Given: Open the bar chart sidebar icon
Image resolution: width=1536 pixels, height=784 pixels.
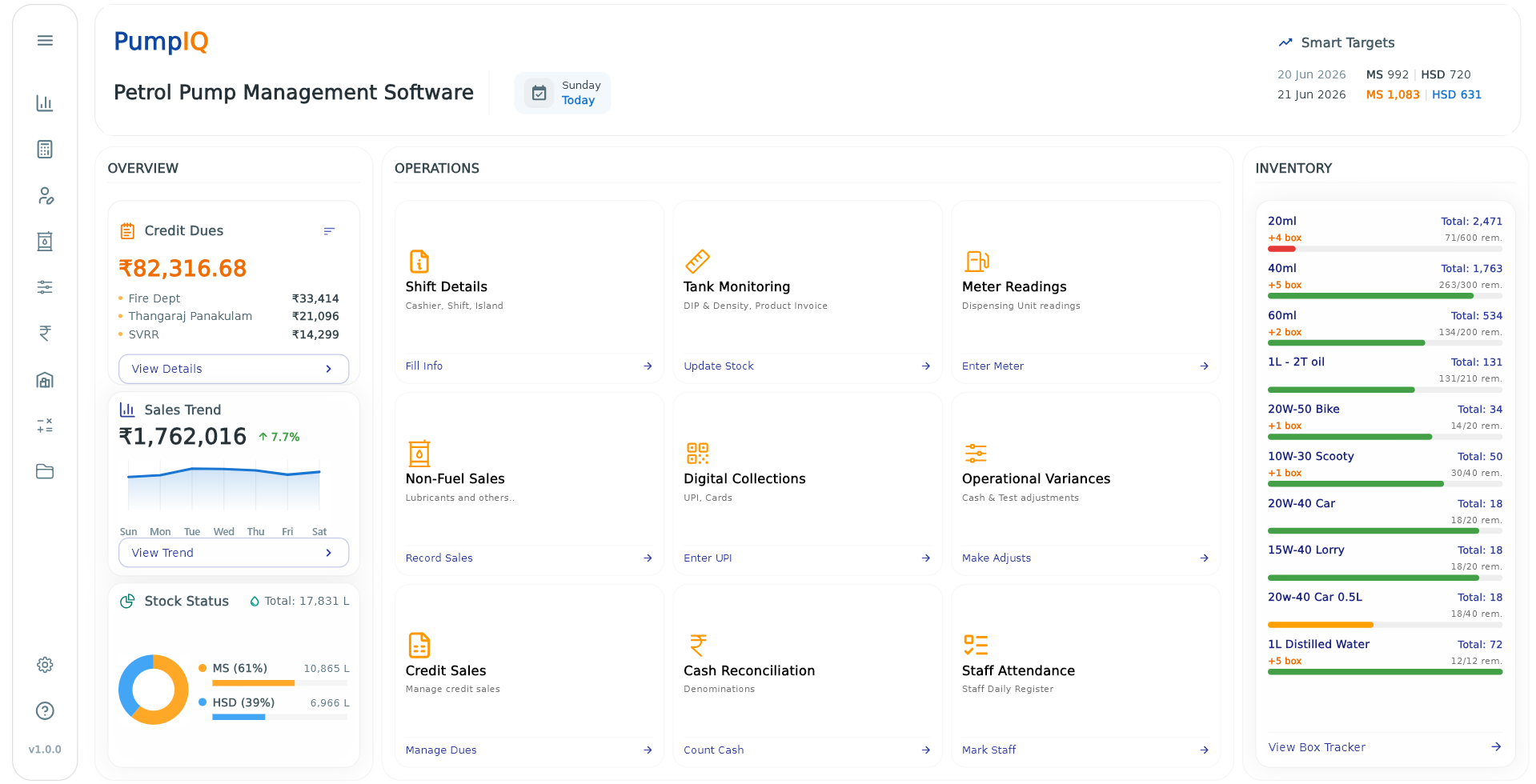Looking at the screenshot, I should point(45,103).
